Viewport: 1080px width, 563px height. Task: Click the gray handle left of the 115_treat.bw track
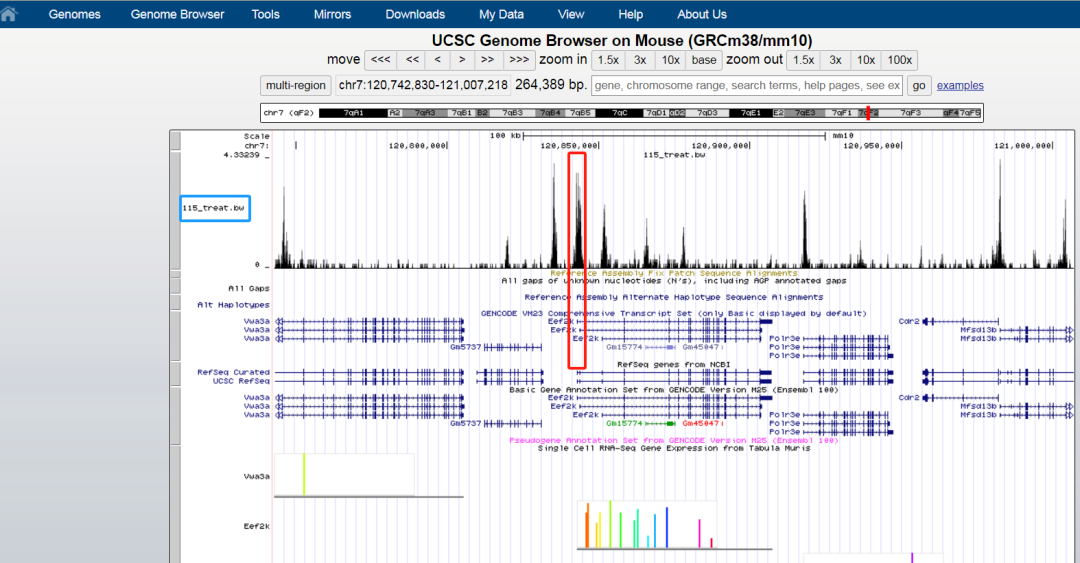(x=176, y=210)
